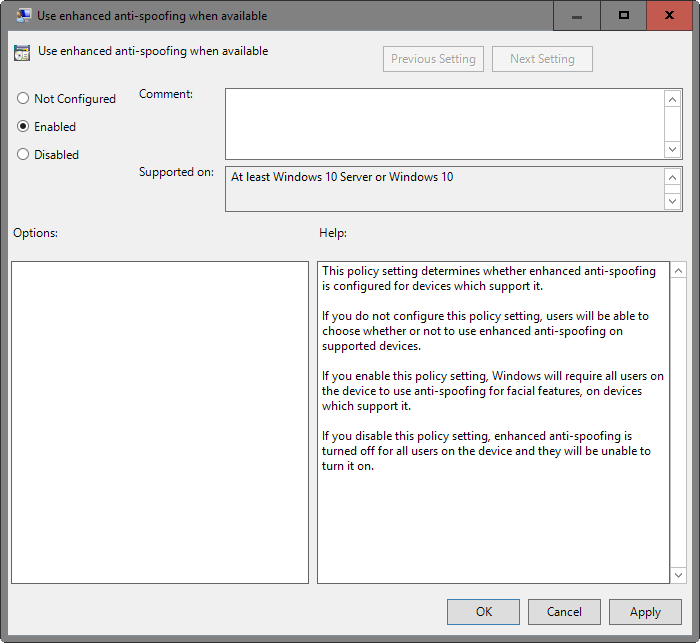The height and width of the screenshot is (643, 700).
Task: Click the Previous Setting button
Action: tap(433, 59)
